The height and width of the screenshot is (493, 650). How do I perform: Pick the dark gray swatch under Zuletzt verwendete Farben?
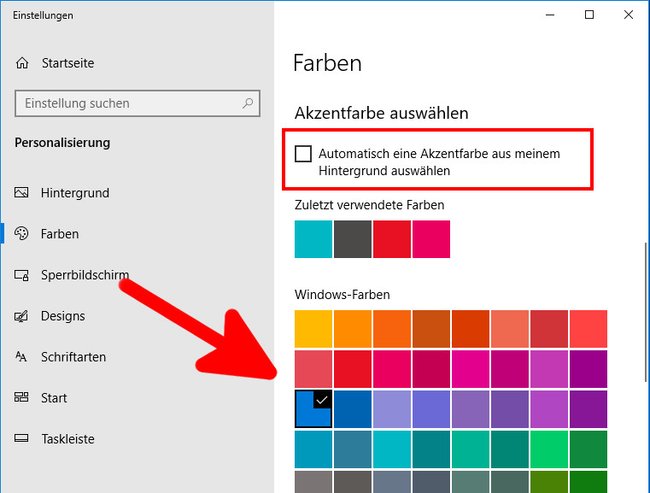352,239
